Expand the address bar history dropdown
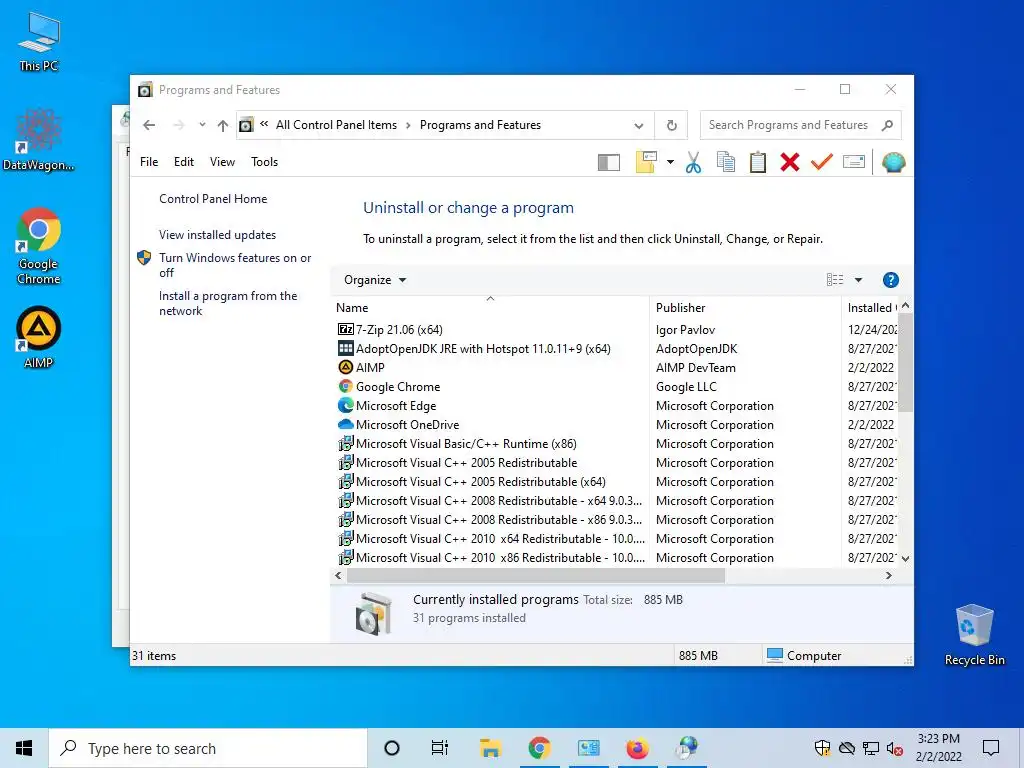Image resolution: width=1024 pixels, height=768 pixels. [x=639, y=125]
